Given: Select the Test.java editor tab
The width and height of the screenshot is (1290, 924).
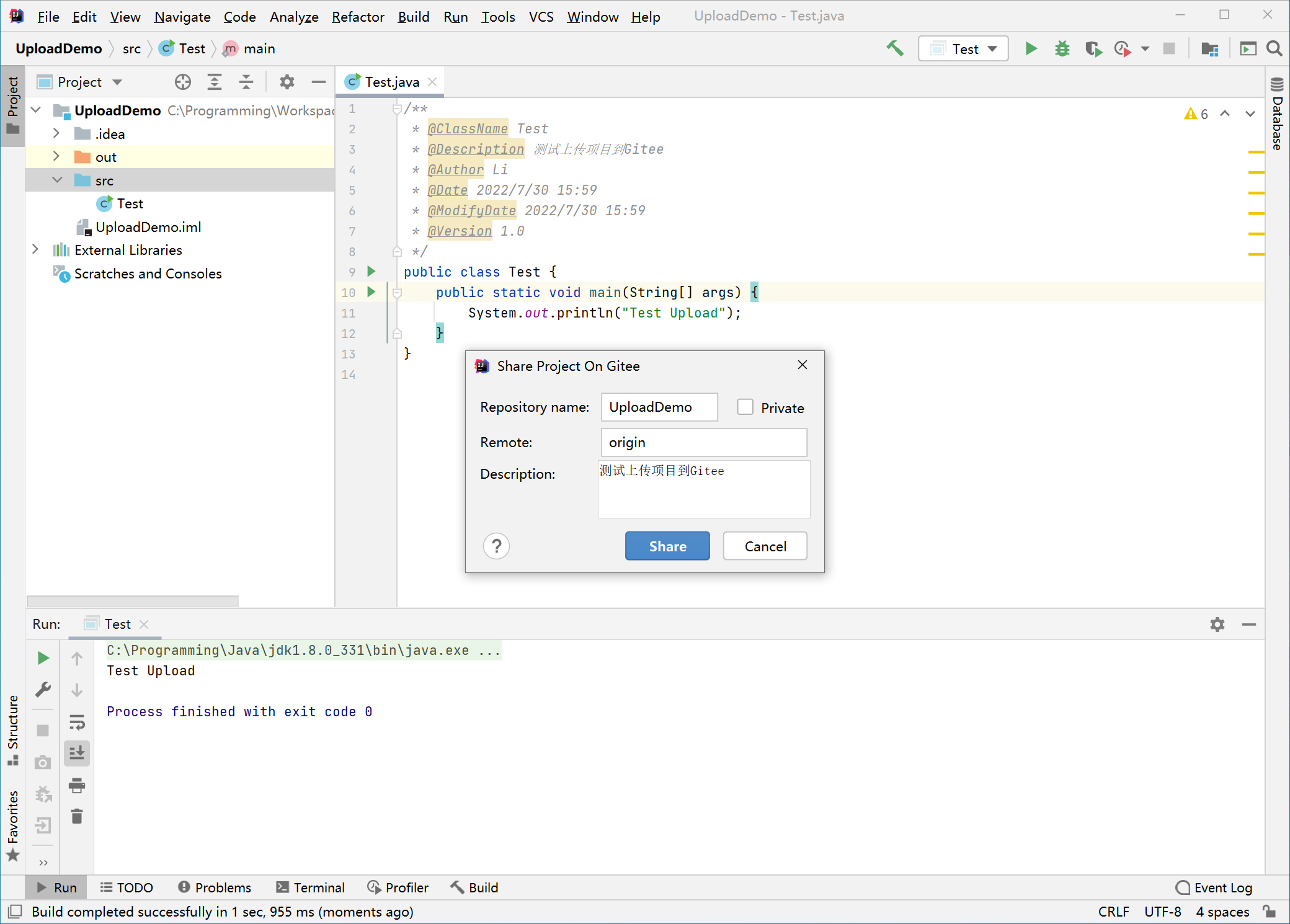Looking at the screenshot, I should (391, 82).
